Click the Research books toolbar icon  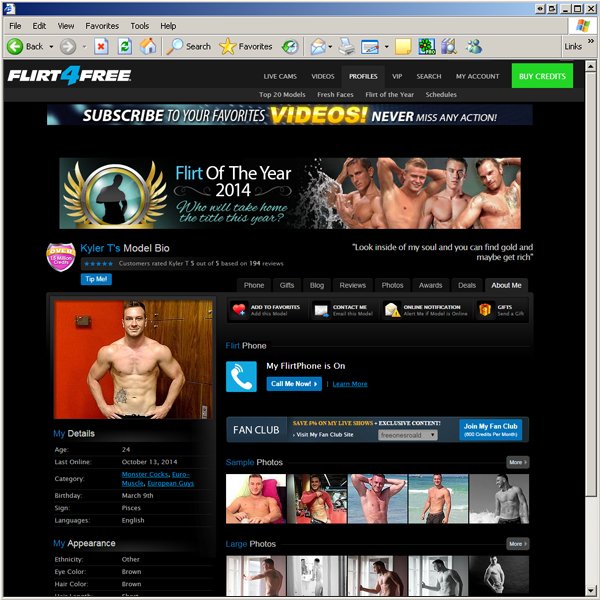point(448,47)
